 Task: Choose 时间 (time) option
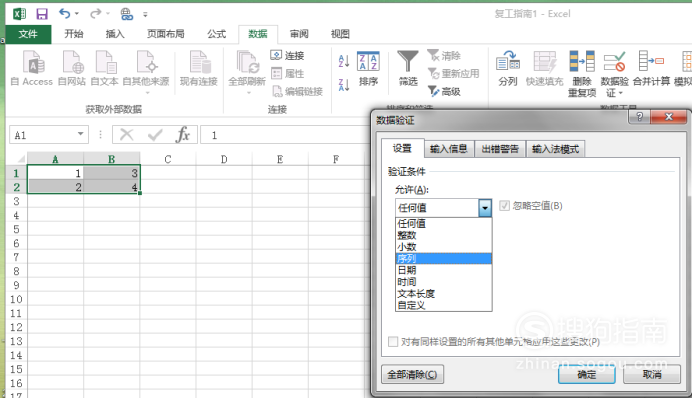coord(444,282)
